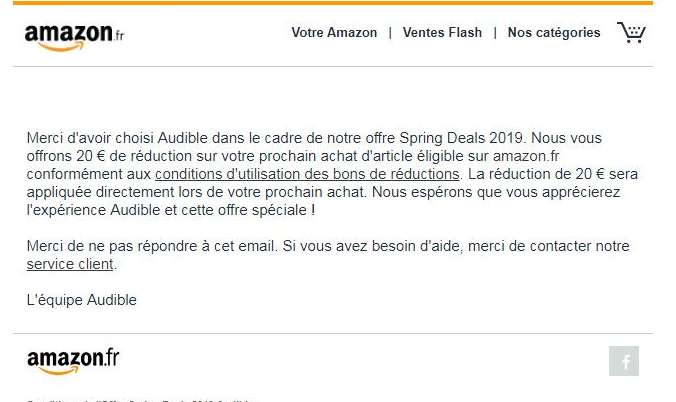The image size is (676, 402).
Task: Go to Ventes Flash
Action: click(442, 33)
